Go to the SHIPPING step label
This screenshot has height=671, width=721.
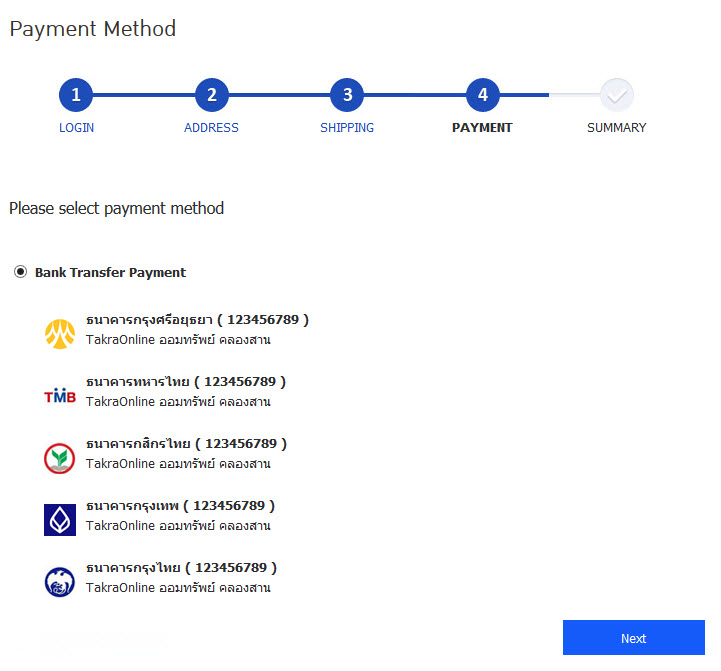coord(347,128)
